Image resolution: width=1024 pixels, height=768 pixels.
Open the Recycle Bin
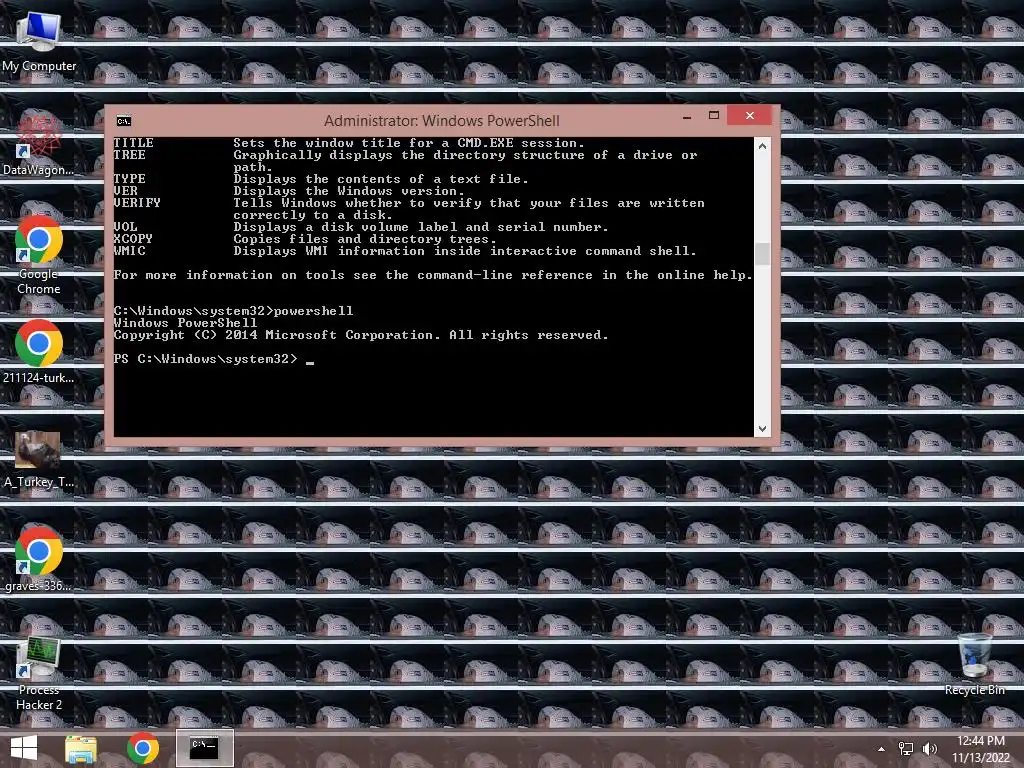coord(974,664)
